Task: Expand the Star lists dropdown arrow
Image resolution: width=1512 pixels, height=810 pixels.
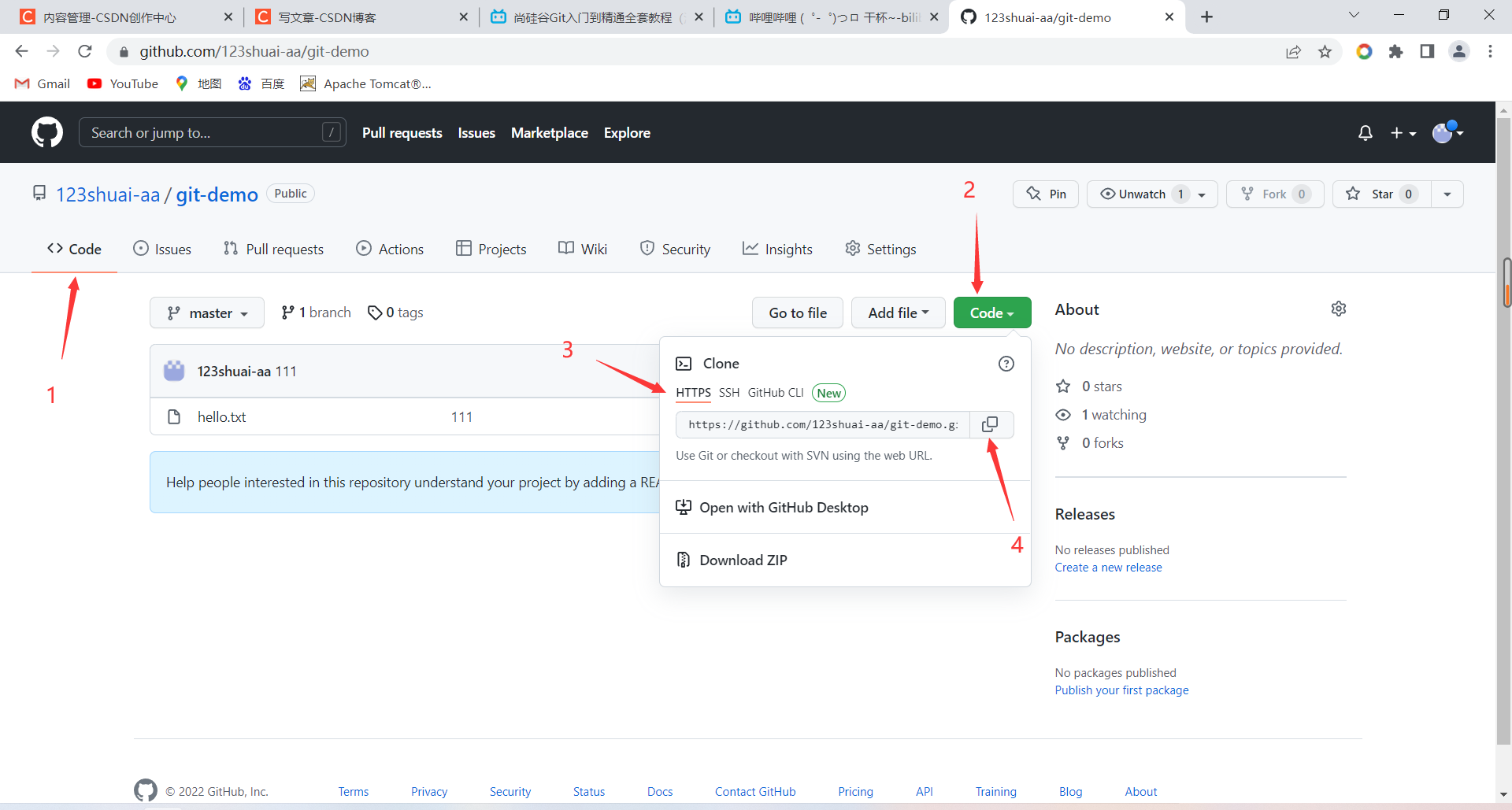Action: [x=1447, y=194]
